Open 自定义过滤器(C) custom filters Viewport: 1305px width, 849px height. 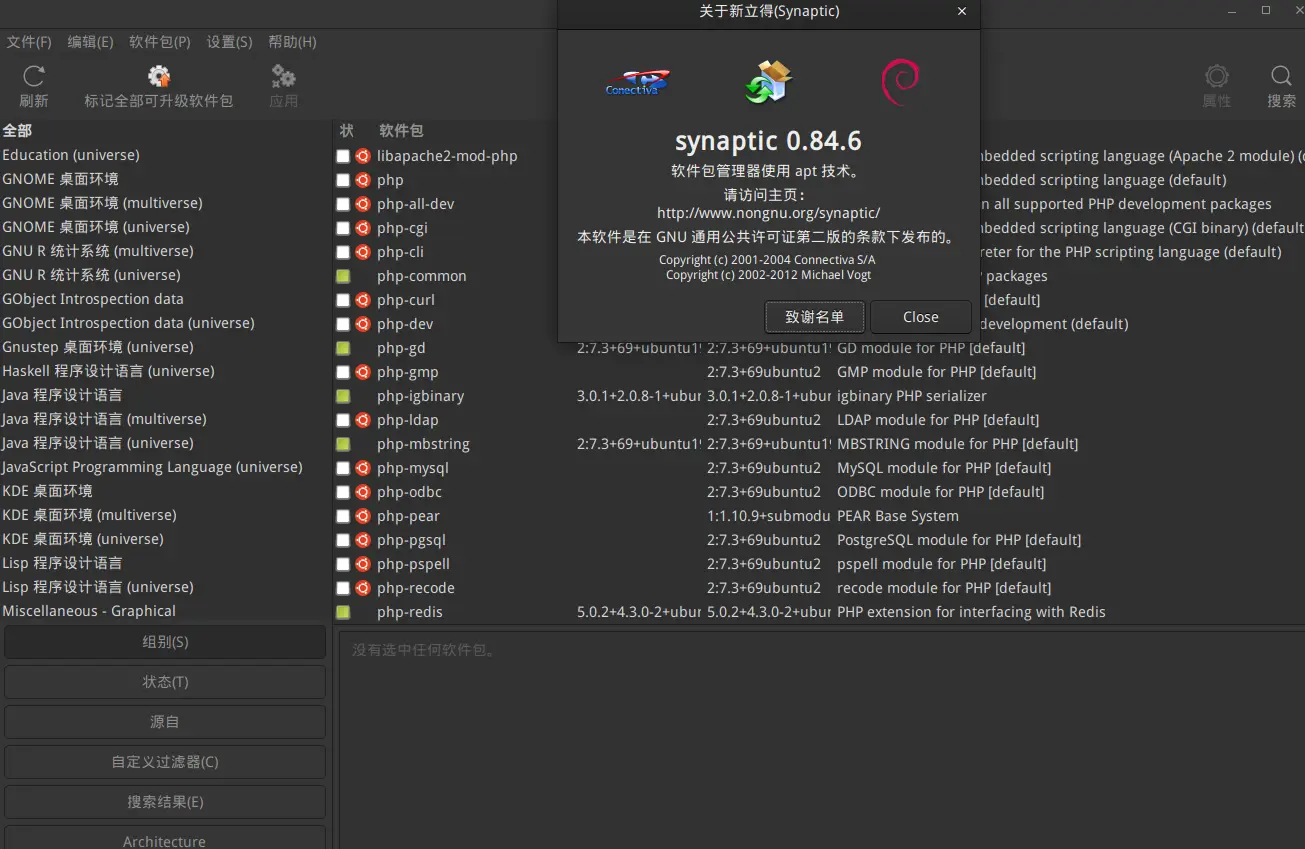point(165,762)
